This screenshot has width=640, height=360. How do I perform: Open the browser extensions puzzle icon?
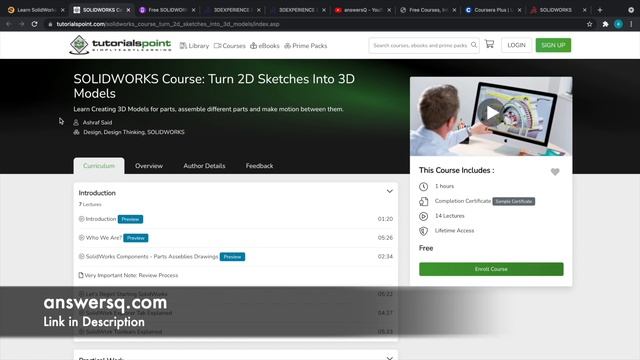click(x=605, y=24)
